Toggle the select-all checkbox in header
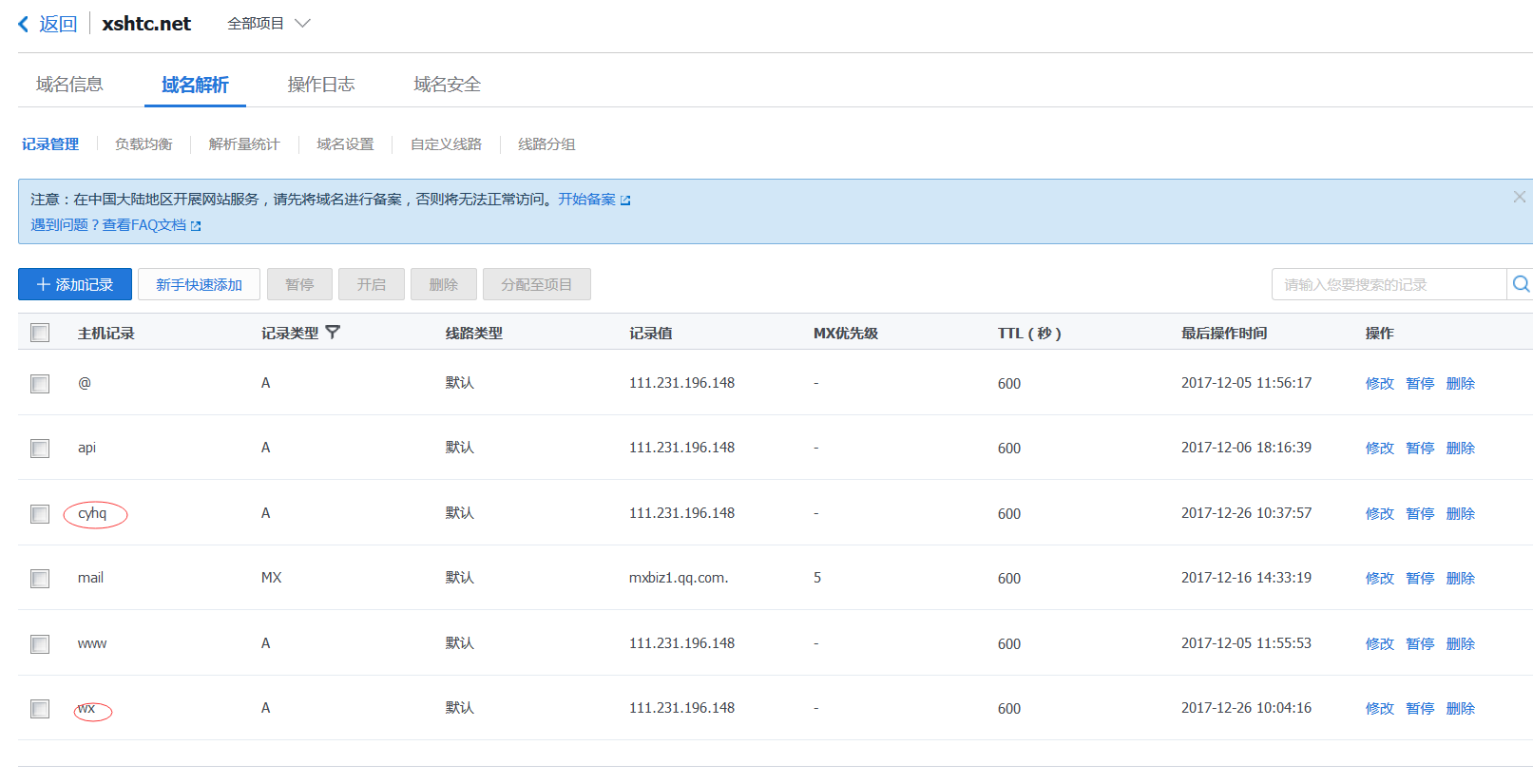Viewport: 1533px width, 784px height. pos(40,333)
